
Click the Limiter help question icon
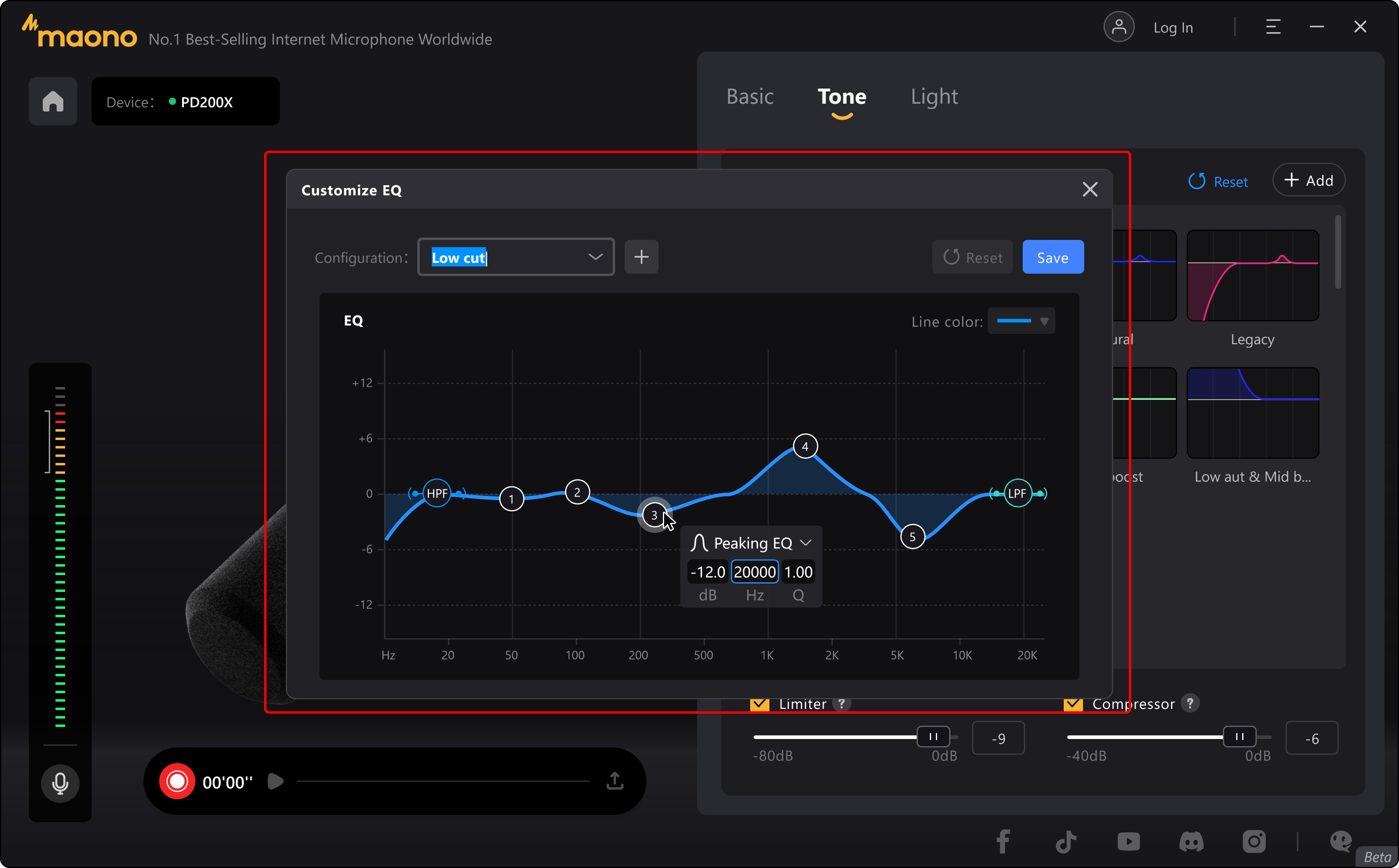pyautogui.click(x=841, y=704)
